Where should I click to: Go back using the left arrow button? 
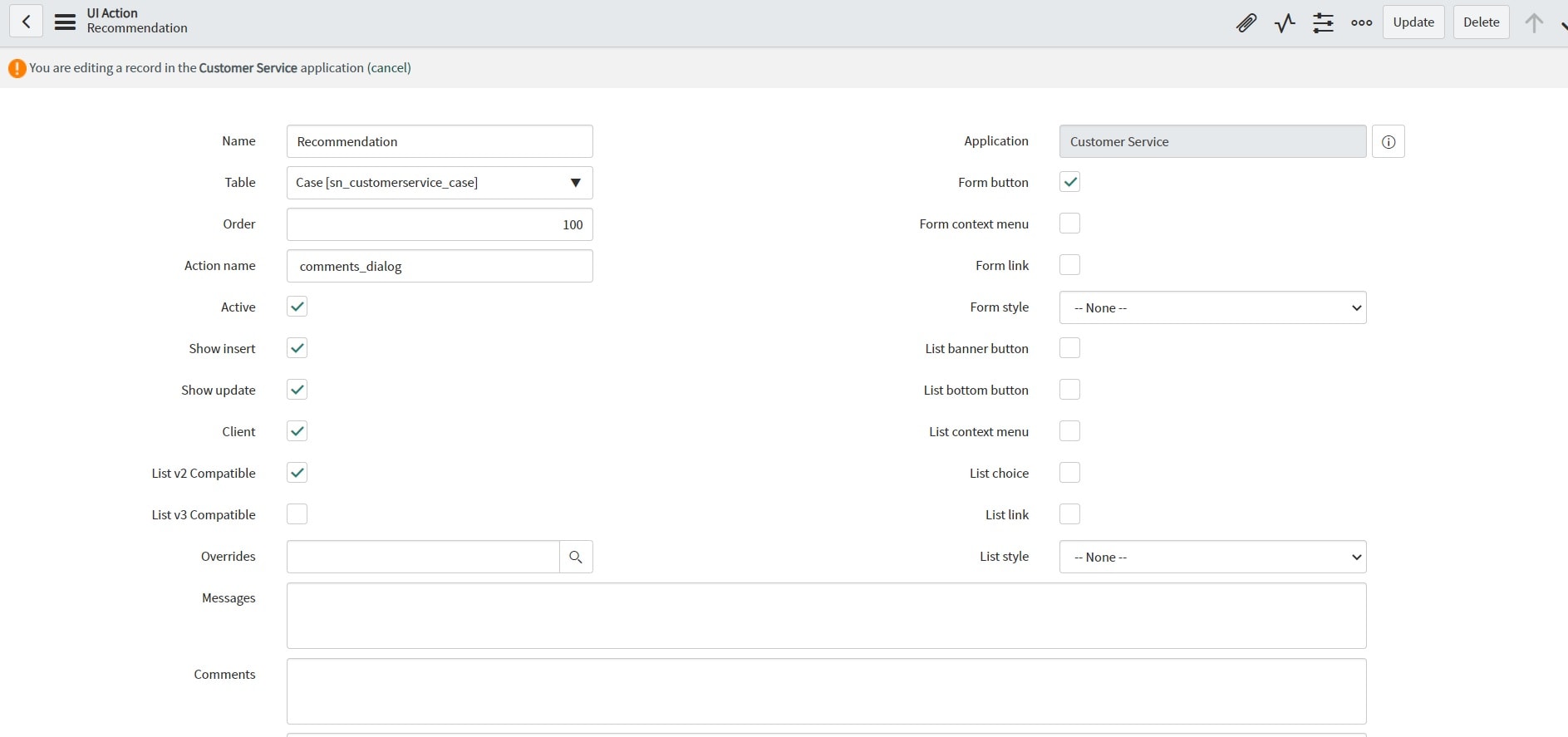[x=26, y=22]
